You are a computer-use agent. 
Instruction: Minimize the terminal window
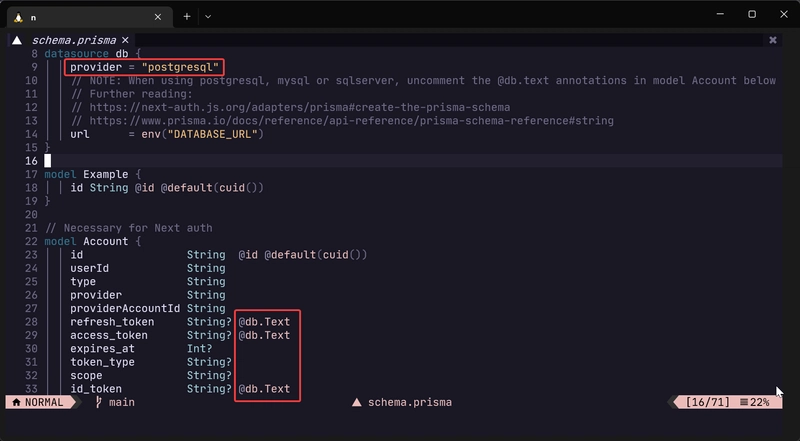tap(720, 14)
